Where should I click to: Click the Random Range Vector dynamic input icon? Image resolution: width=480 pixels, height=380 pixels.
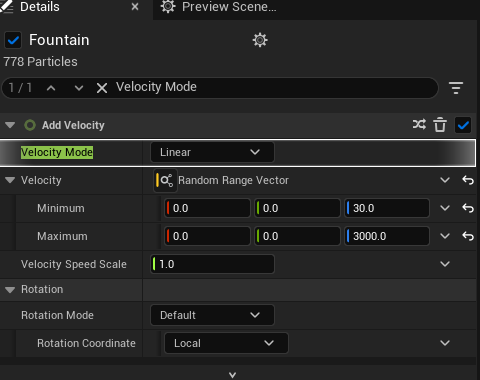coord(166,180)
